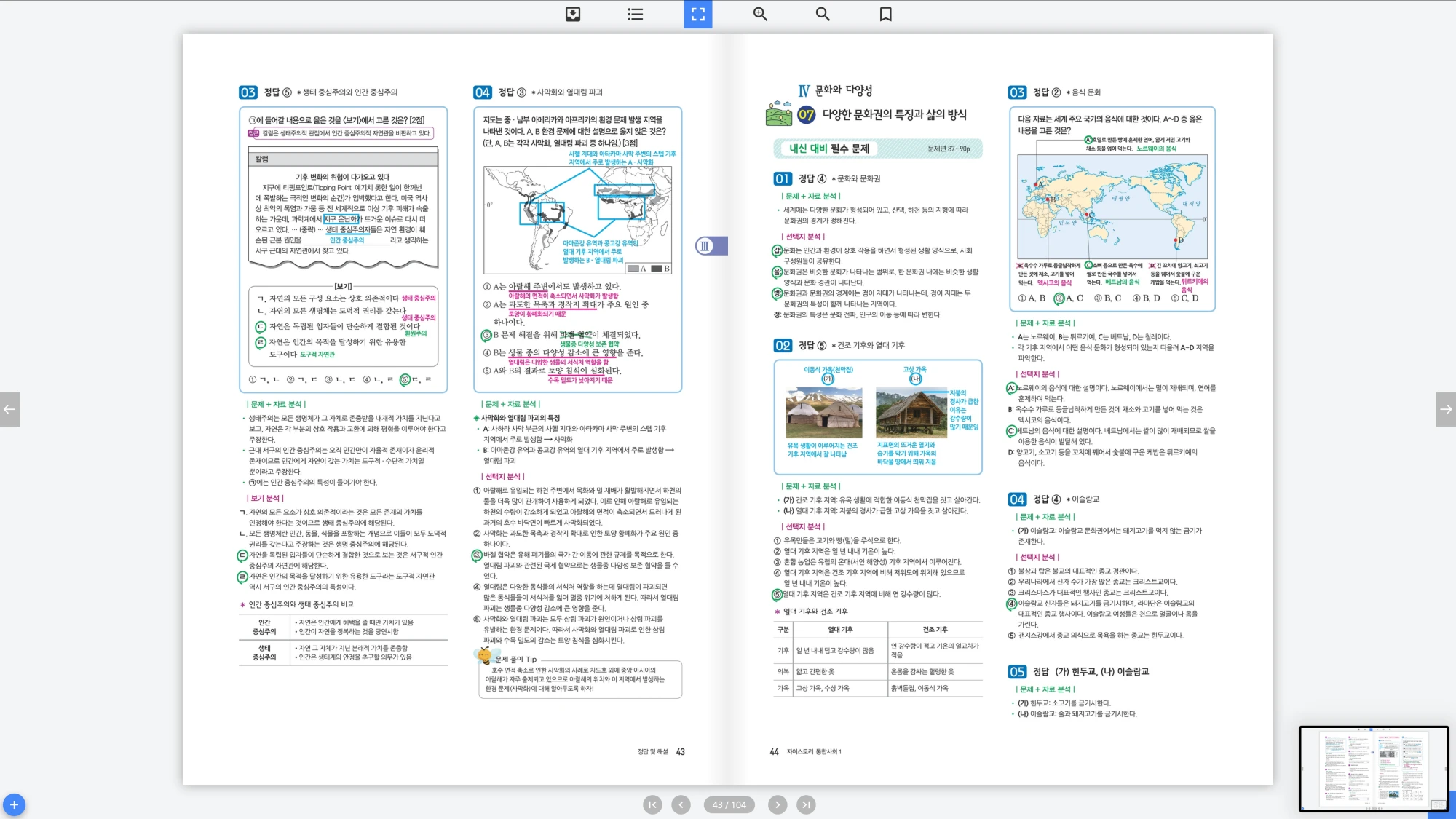Image resolution: width=1456 pixels, height=819 pixels.
Task: Click the left edge previous-page arrow
Action: coord(9,409)
